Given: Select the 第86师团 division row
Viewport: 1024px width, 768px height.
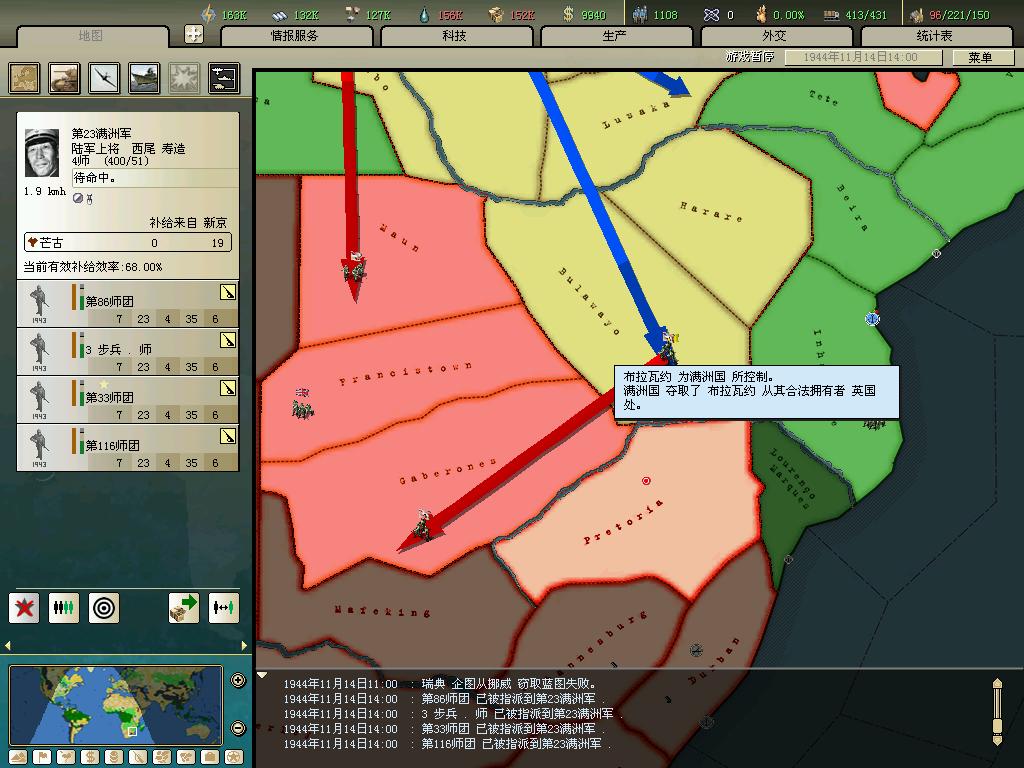Looking at the screenshot, I should (128, 304).
